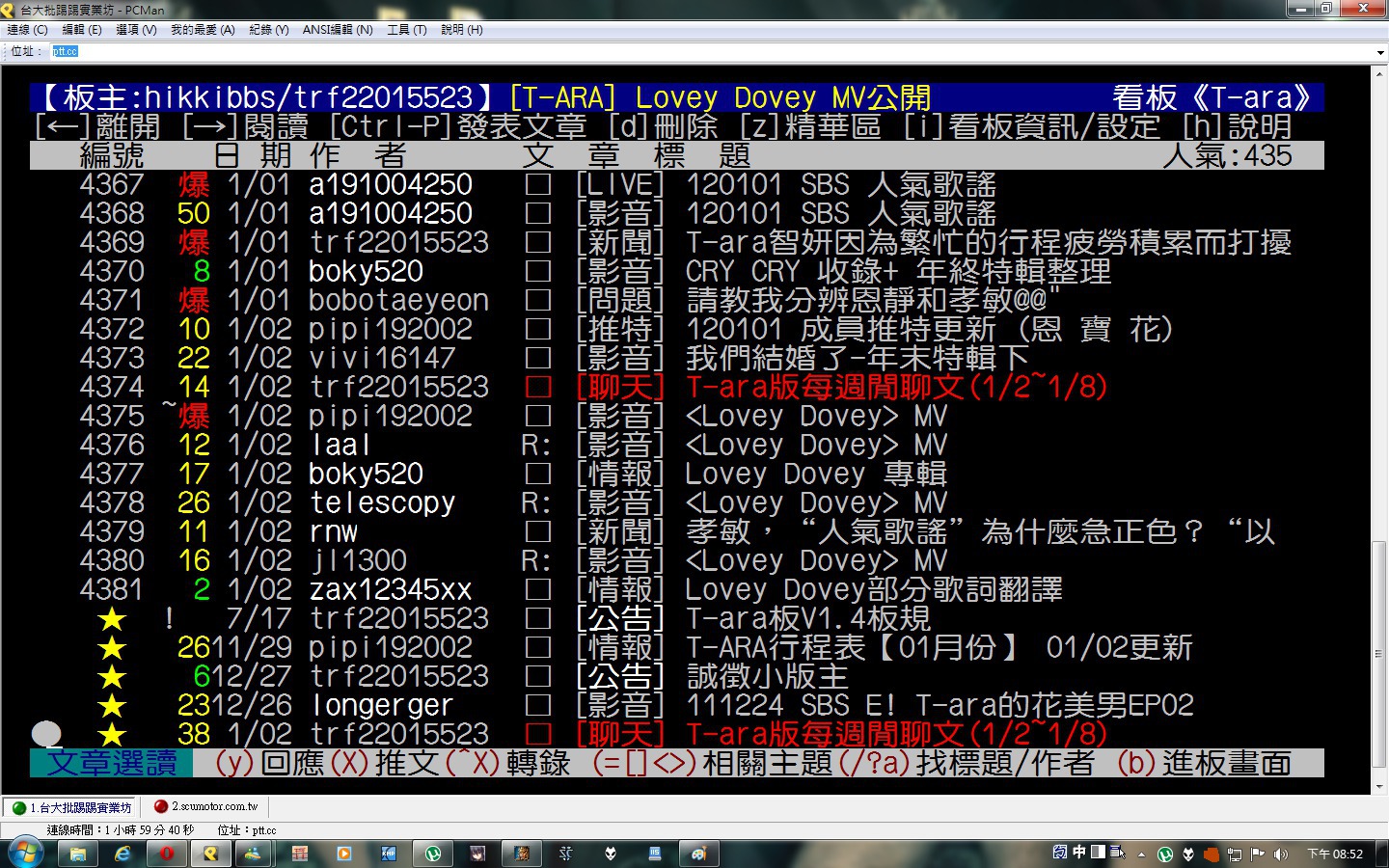1389x868 pixels.
Task: Select pinned post 111224 SBS E! T-ara的花美男EP02
Action: [676, 705]
